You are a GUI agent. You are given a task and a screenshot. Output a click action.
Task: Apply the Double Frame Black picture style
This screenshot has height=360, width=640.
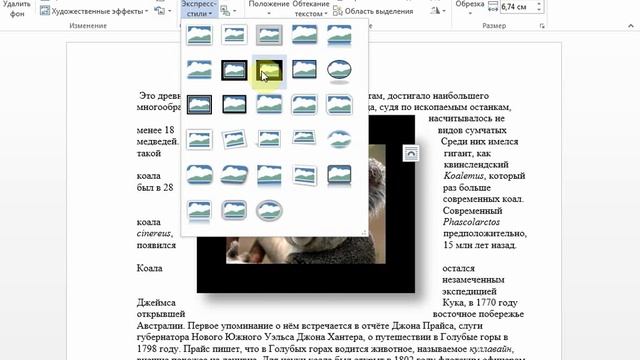234,70
